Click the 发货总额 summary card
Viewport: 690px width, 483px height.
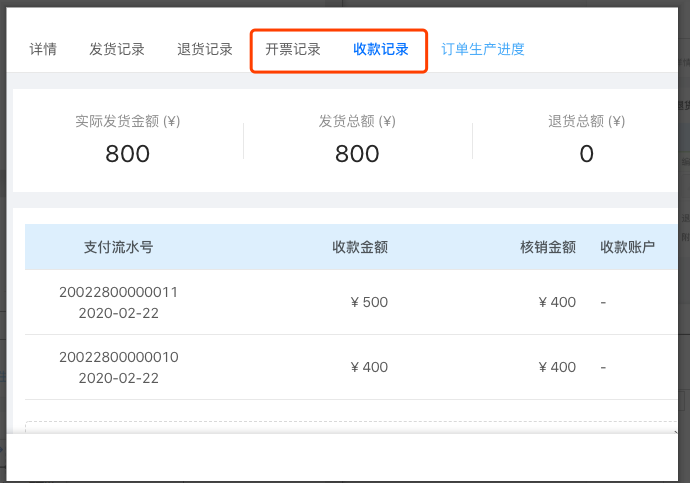[357, 141]
